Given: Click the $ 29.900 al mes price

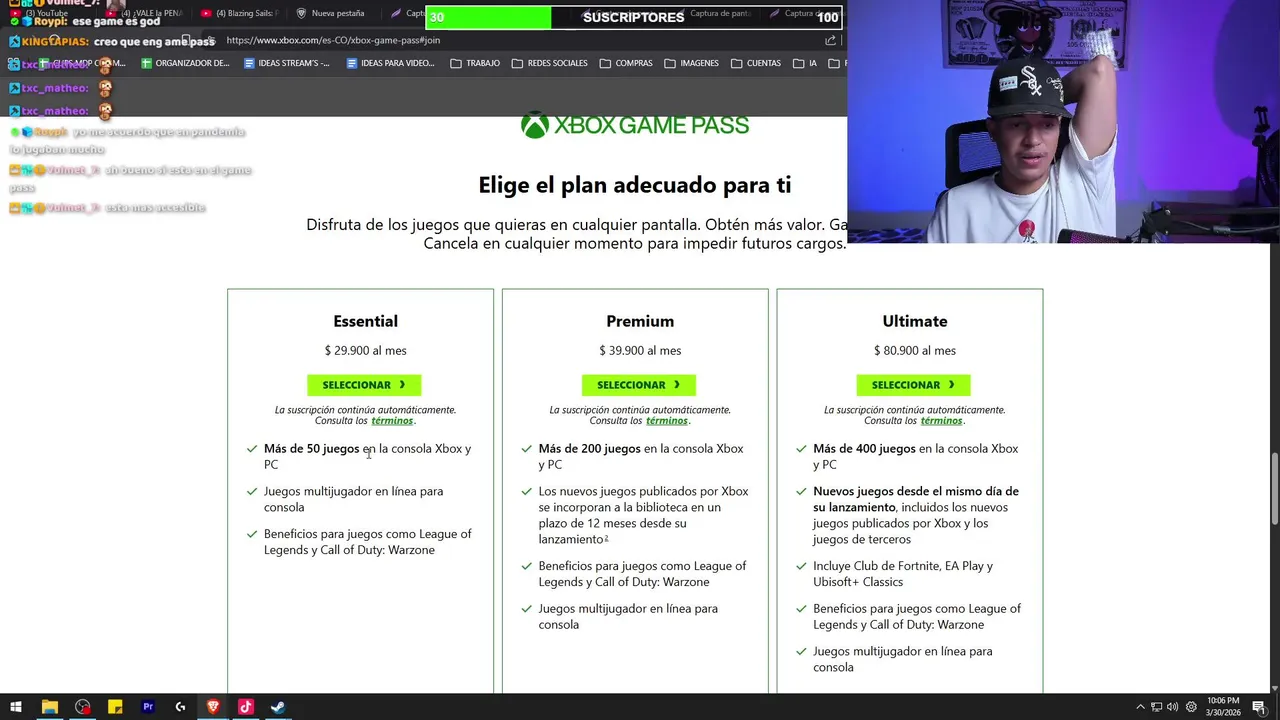Looking at the screenshot, I should 365,350.
